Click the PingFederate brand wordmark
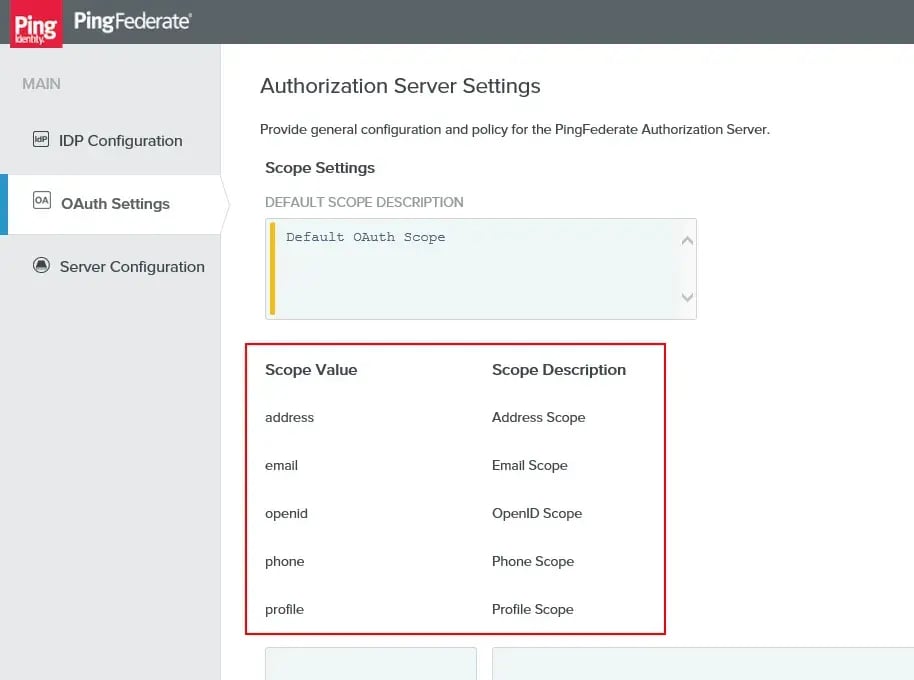 130,22
